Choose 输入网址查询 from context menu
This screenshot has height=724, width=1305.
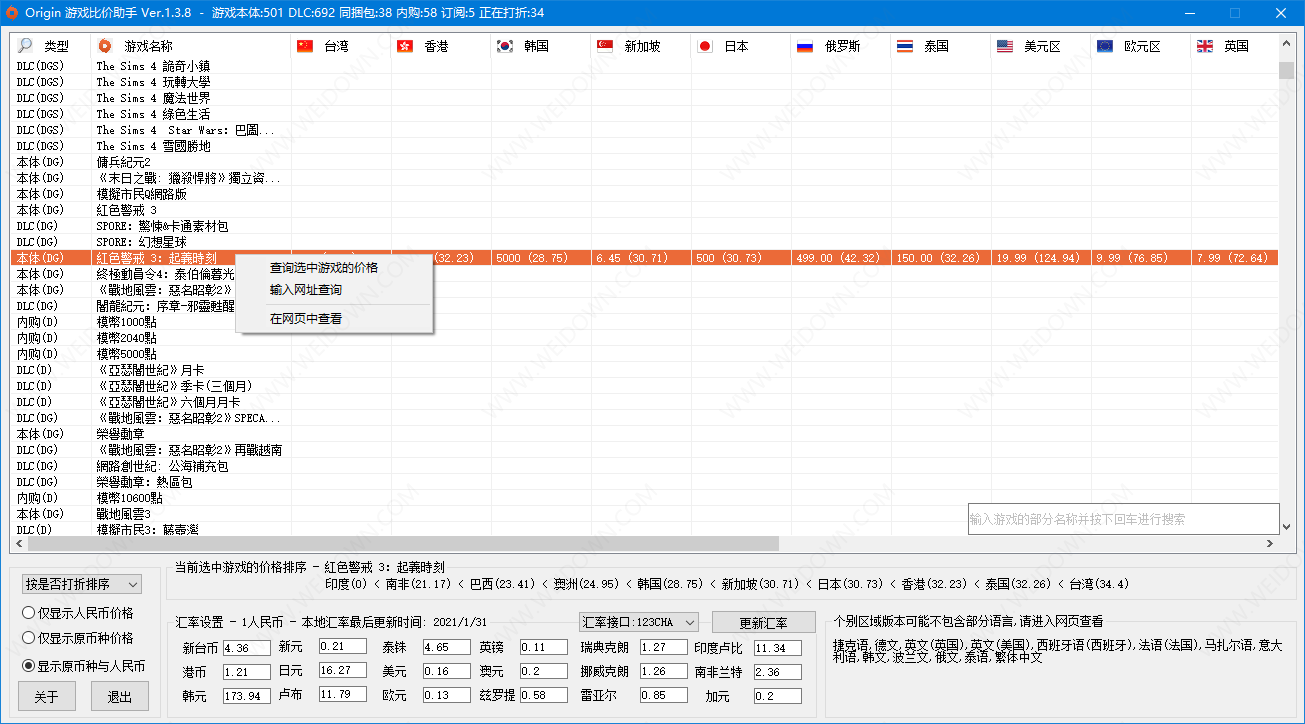(x=334, y=290)
